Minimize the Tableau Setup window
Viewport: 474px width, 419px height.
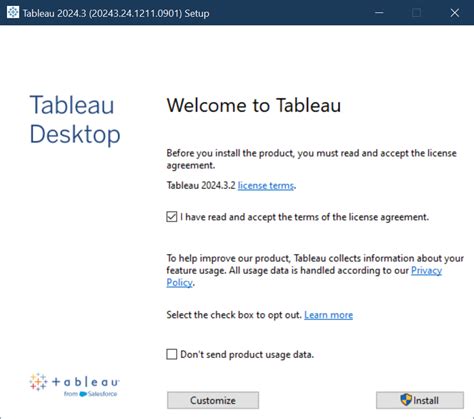click(x=379, y=13)
